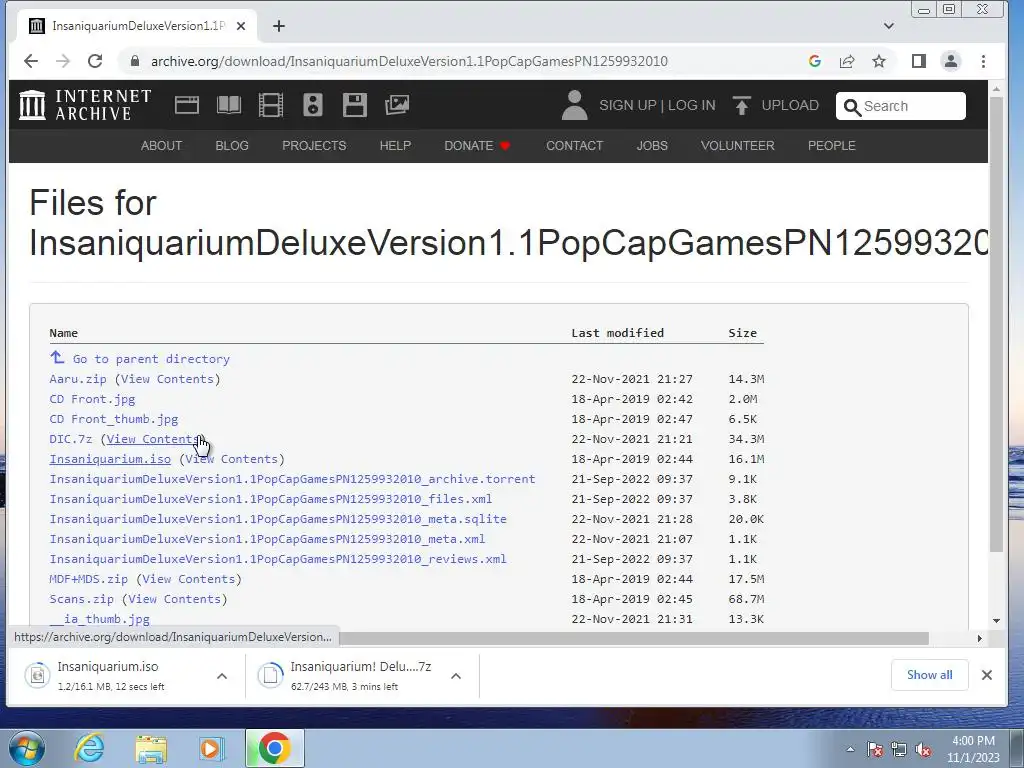Image resolution: width=1024 pixels, height=768 pixels.
Task: Click the volume icon in system tray
Action: coord(923,750)
